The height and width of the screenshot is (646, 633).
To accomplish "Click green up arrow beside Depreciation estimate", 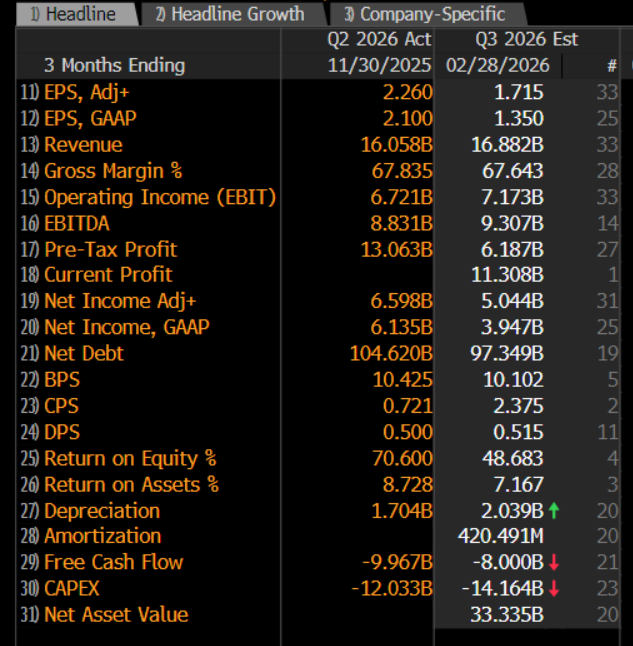I will [554, 511].
